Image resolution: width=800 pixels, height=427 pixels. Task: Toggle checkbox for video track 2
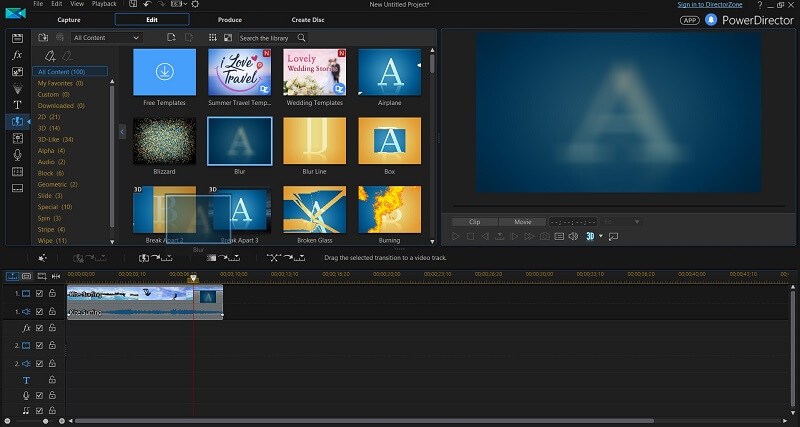pyautogui.click(x=39, y=345)
